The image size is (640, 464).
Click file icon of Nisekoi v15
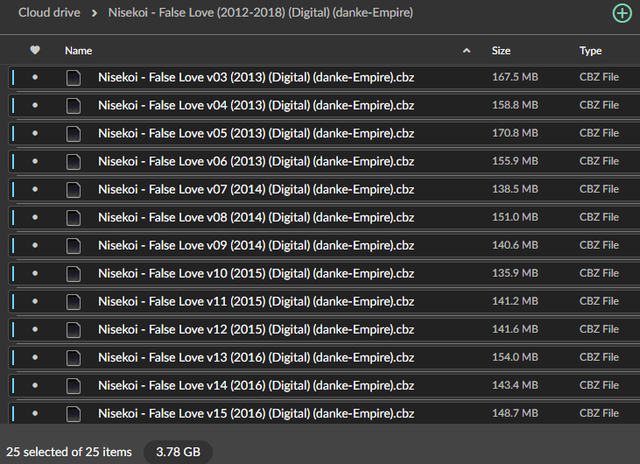click(x=73, y=414)
